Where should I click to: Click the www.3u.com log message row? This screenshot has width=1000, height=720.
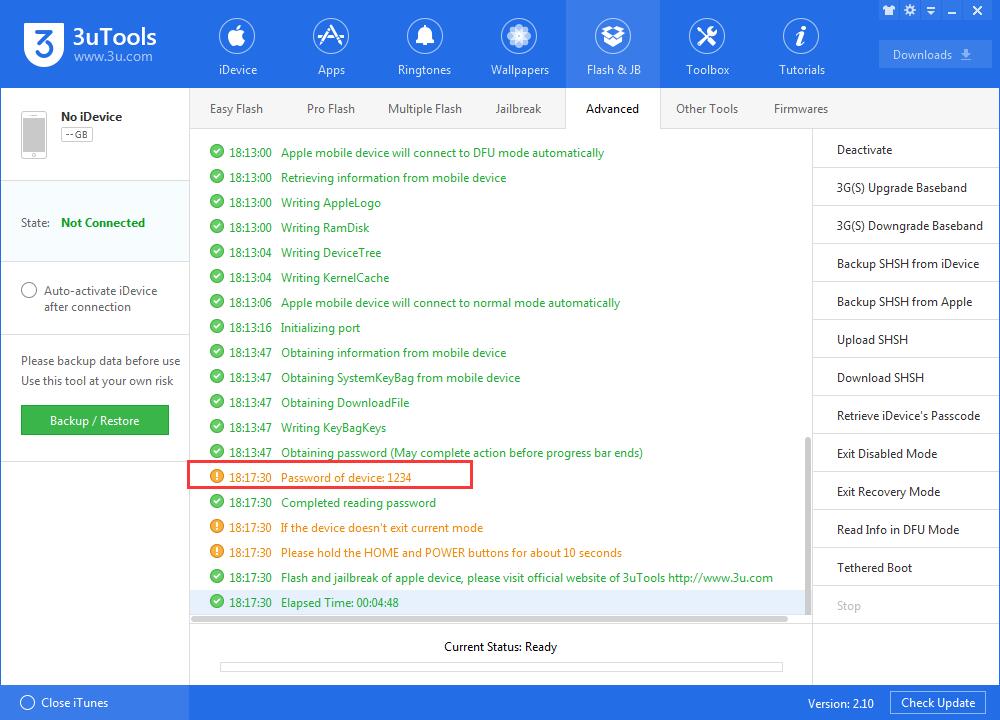coord(497,577)
